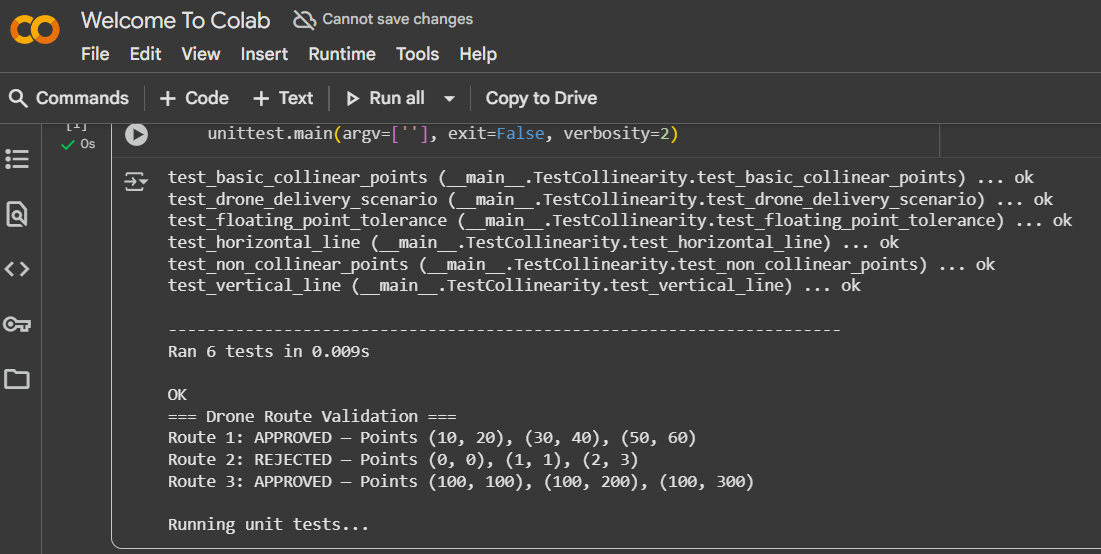Click the Run all button
1101x554 pixels.
(x=385, y=98)
